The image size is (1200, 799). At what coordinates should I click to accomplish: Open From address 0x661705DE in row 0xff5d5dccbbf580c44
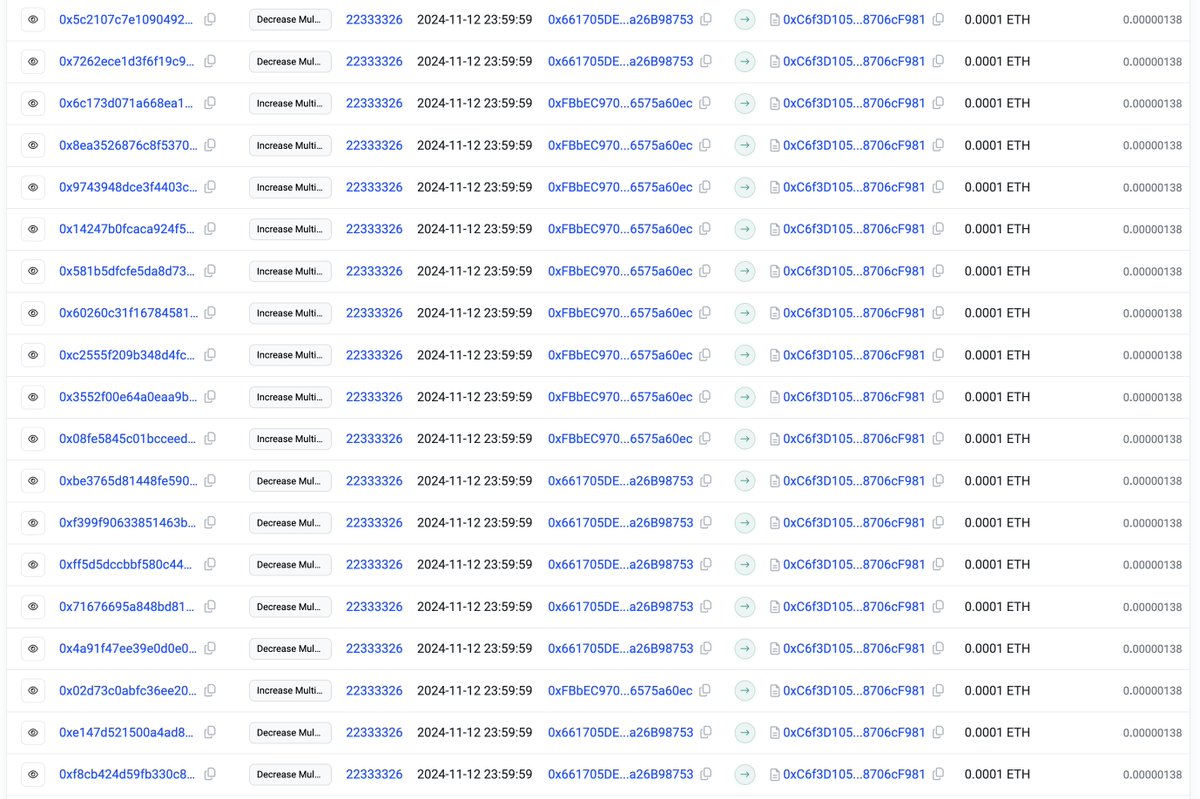(x=620, y=565)
